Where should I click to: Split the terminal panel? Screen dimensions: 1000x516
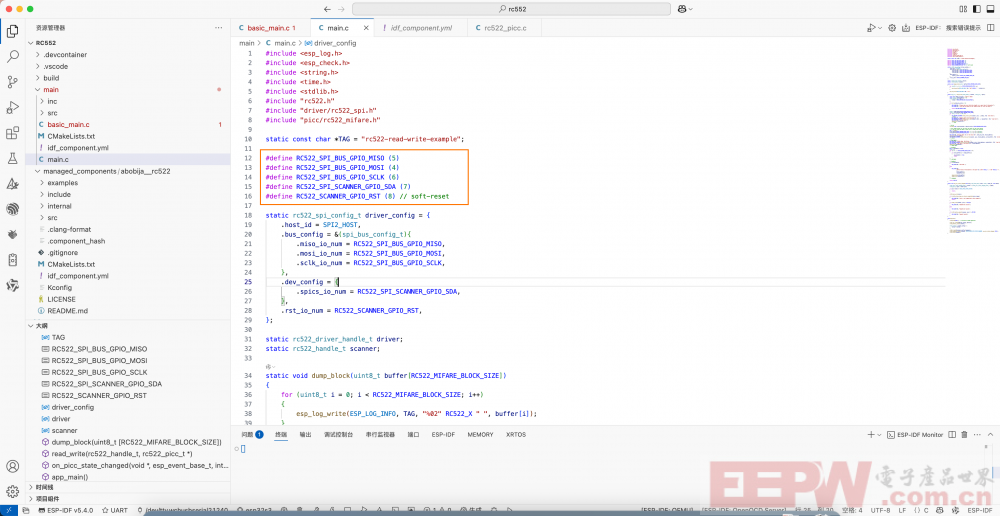click(952, 434)
